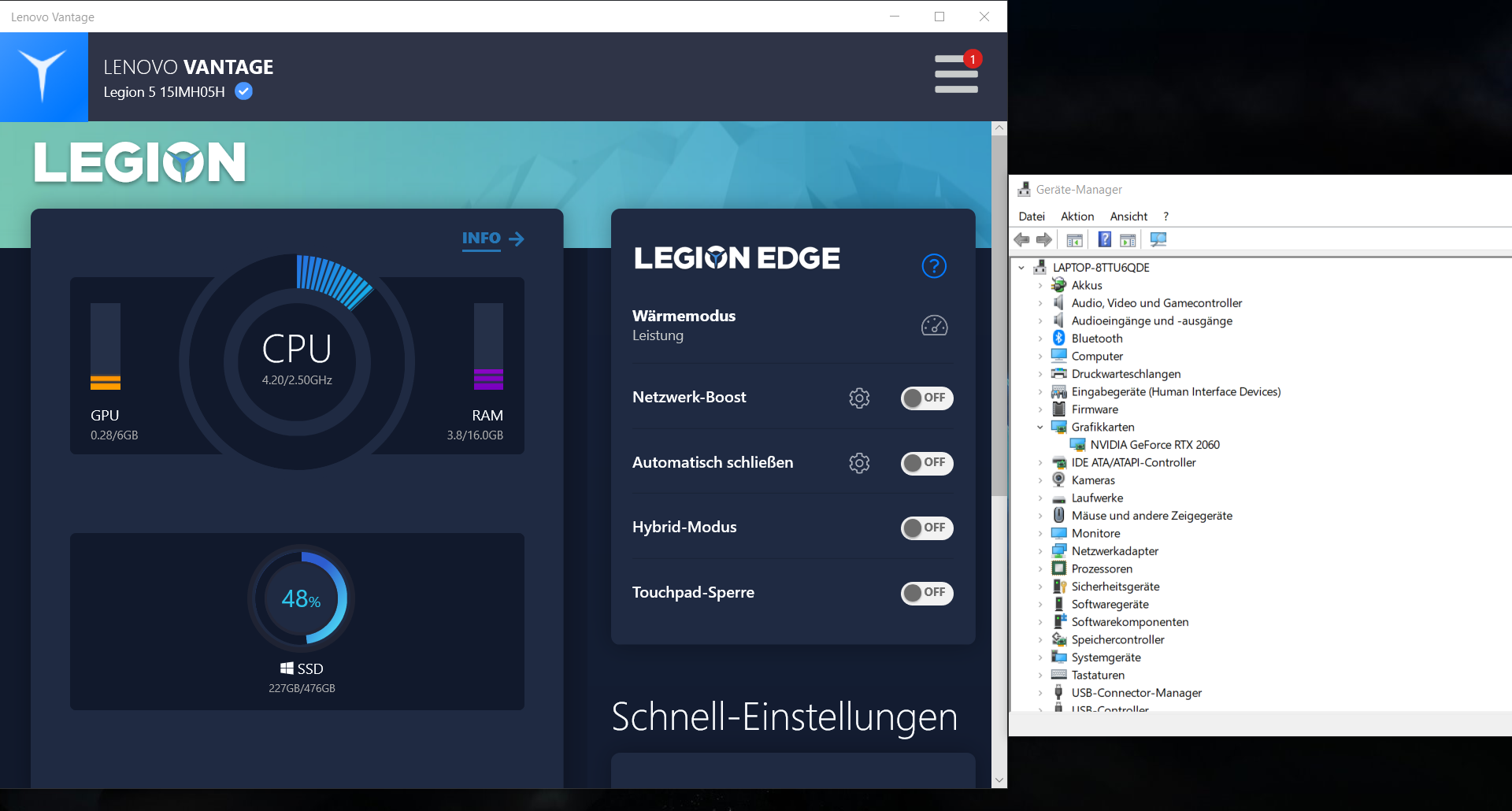The width and height of the screenshot is (1512, 811).
Task: Expand Audio, Video und Gamecontroller
Action: click(1040, 303)
